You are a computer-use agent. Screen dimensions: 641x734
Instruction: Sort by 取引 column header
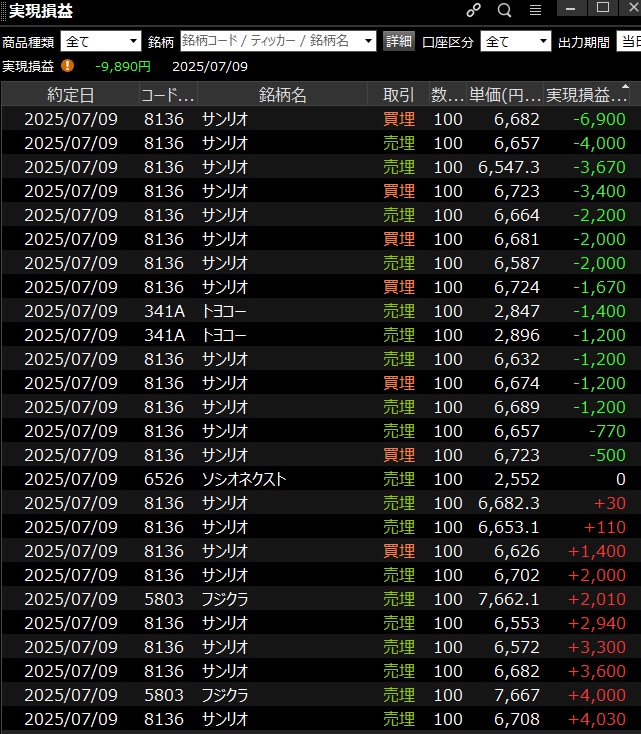pos(398,95)
